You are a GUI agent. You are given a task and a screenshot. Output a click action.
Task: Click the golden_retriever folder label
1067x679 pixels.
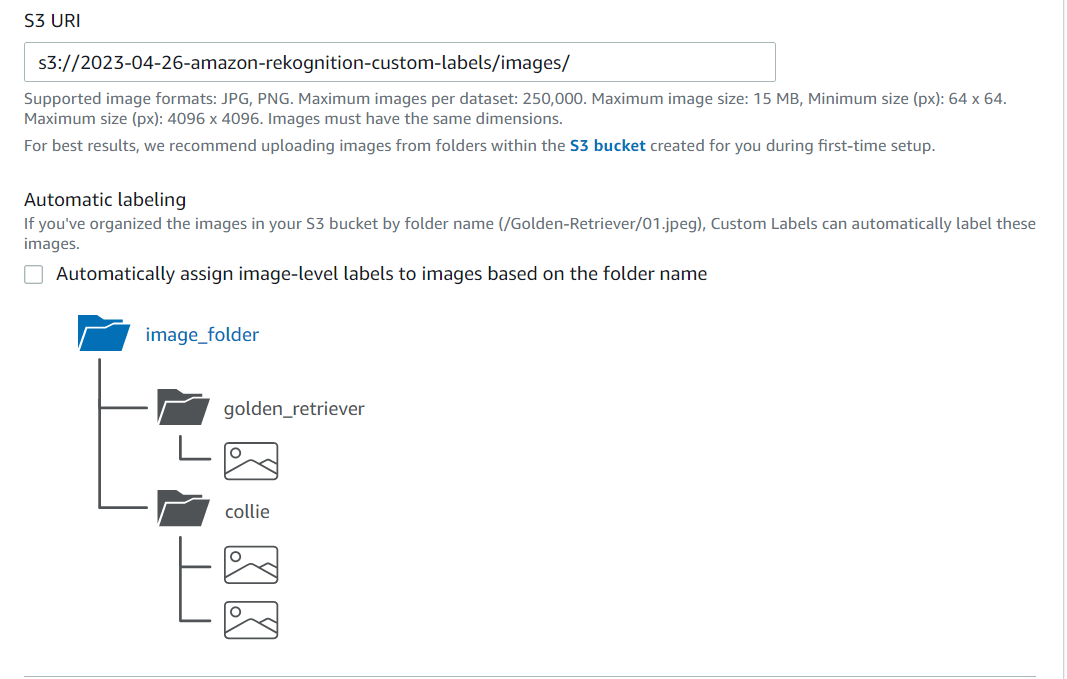tap(294, 408)
